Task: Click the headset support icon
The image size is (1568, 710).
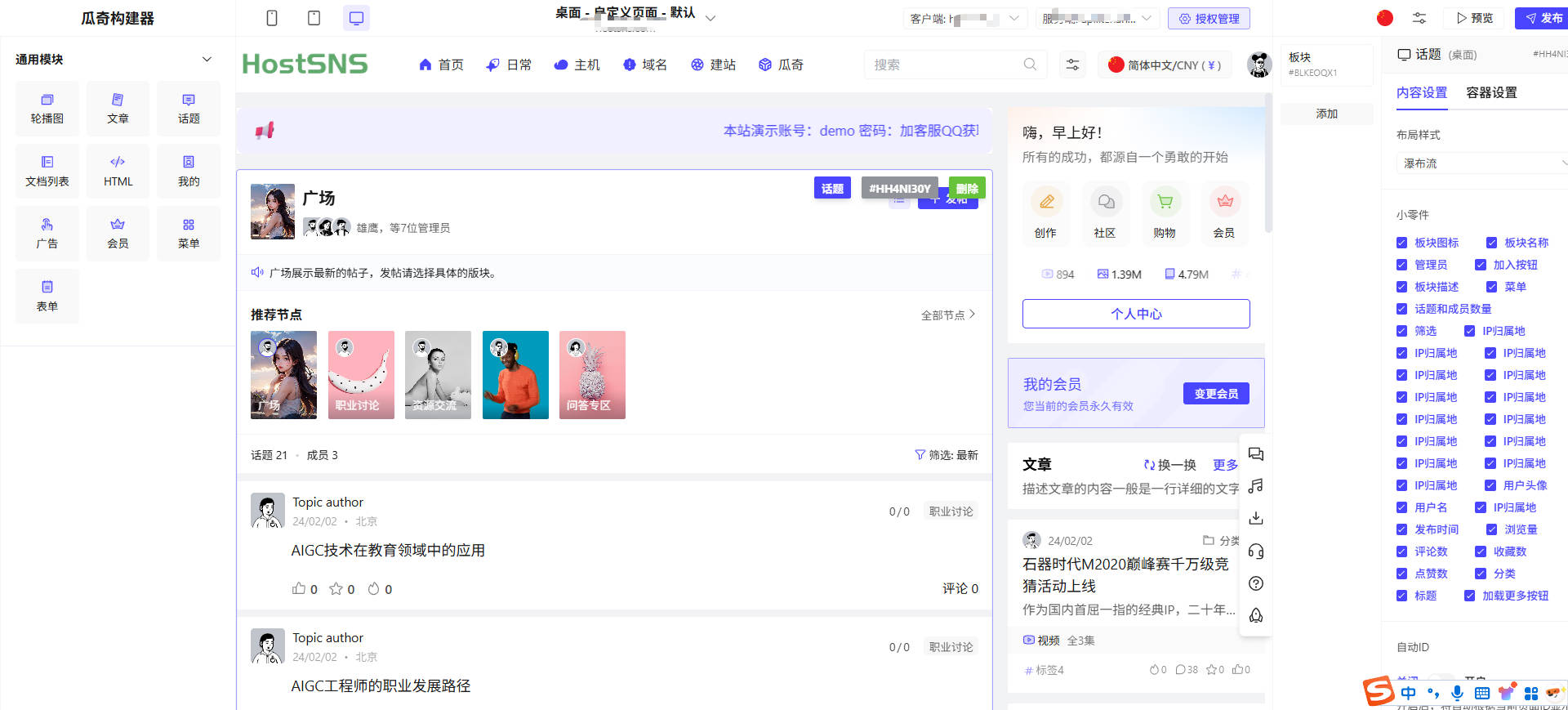Action: (x=1256, y=551)
